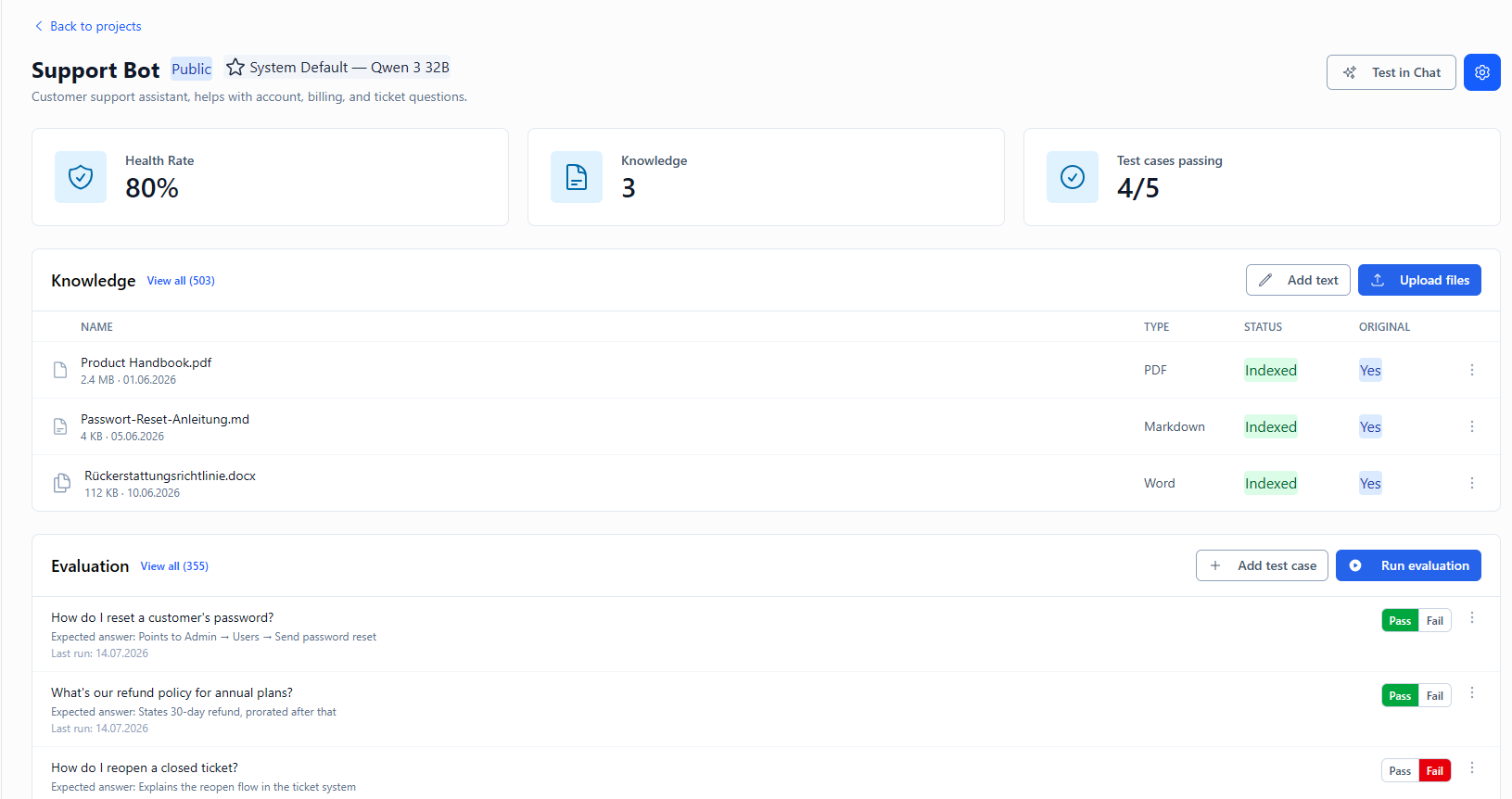
Task: Open the project settings gear button
Action: tap(1481, 72)
